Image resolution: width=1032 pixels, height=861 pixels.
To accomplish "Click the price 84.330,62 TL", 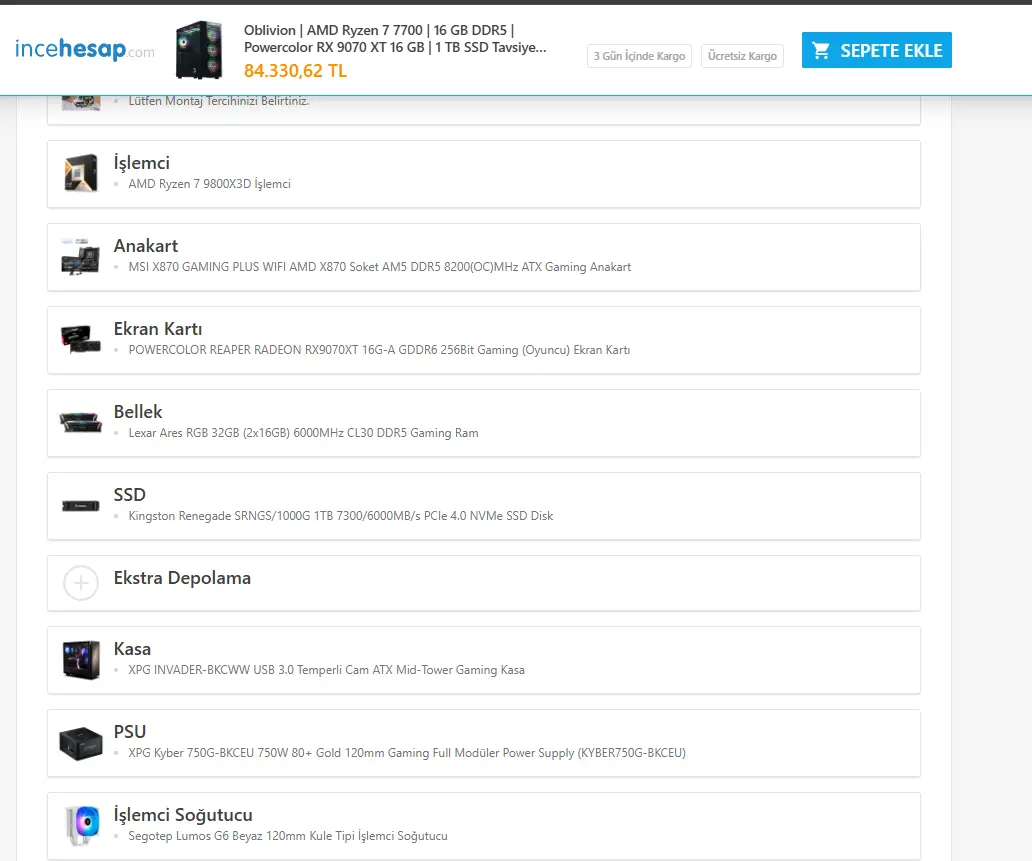I will [295, 70].
